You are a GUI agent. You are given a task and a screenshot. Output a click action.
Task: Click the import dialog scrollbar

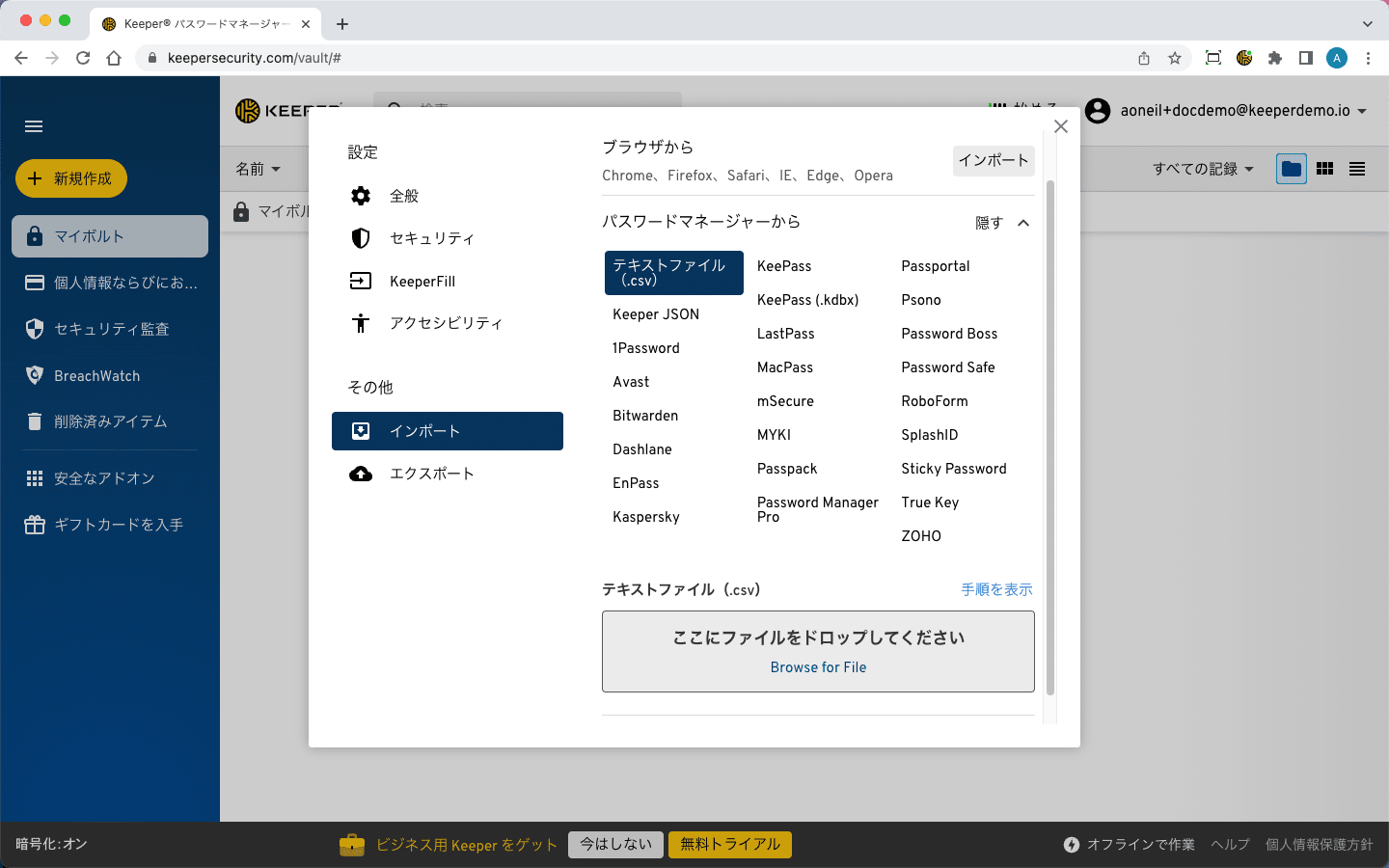pos(1050,434)
